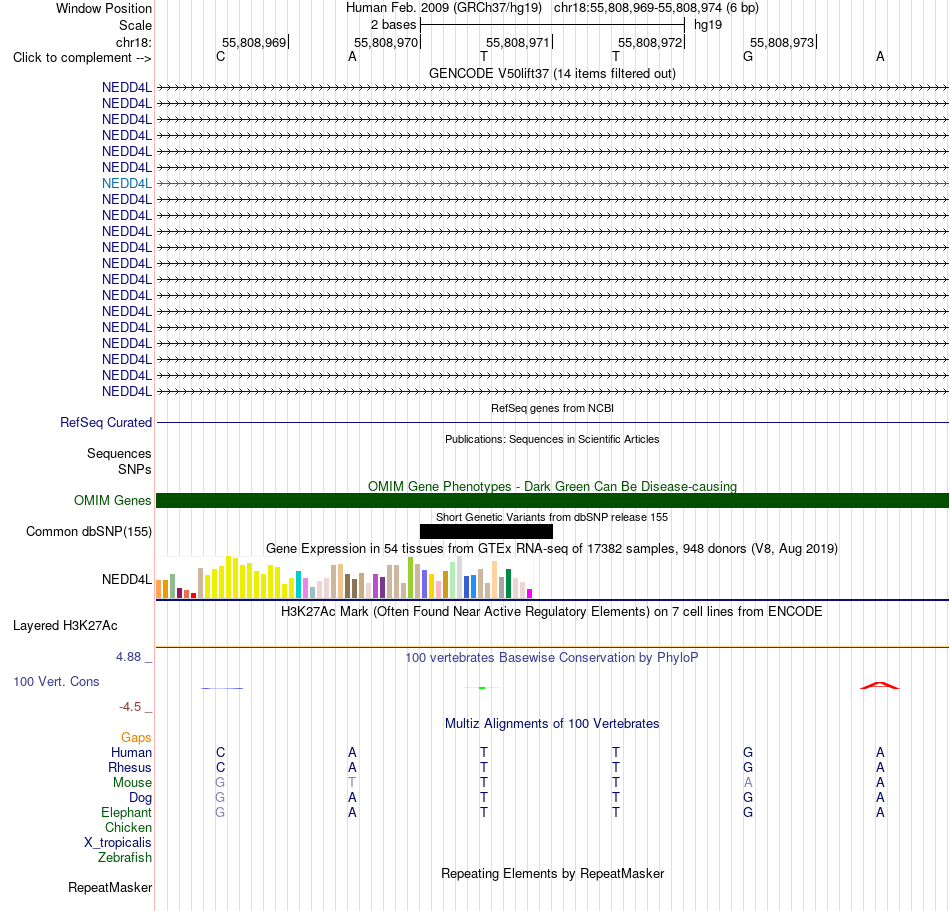Click base C in the Rhesus alignment row
Viewport: 950px width, 911px height.
point(221,767)
